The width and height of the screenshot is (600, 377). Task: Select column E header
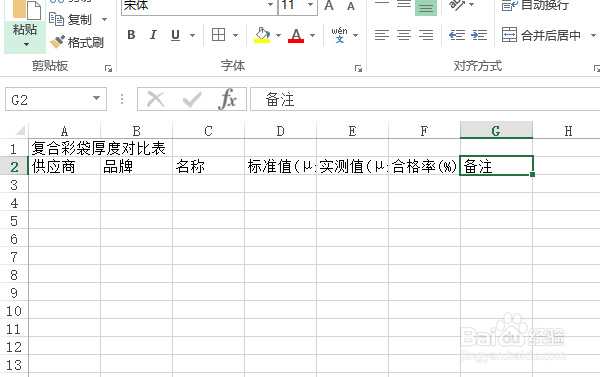(x=352, y=131)
